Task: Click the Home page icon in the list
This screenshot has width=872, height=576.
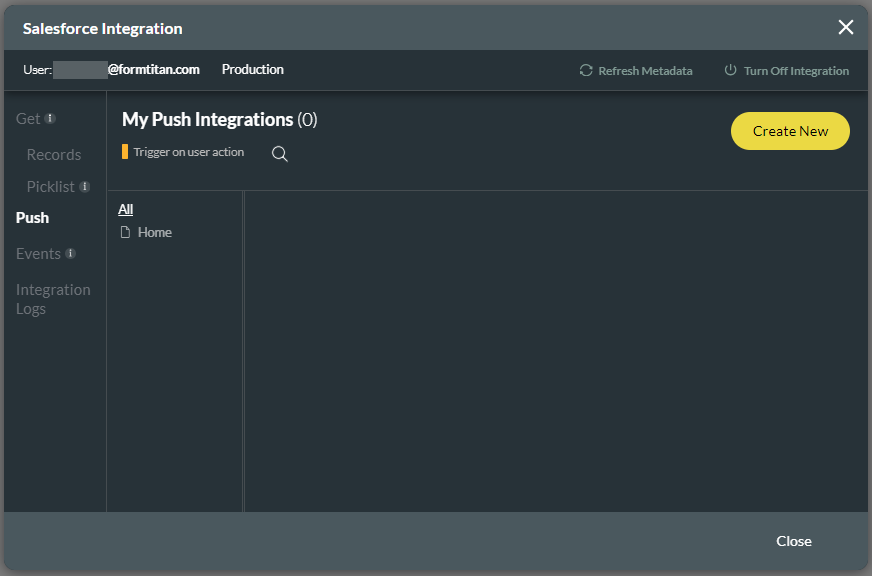Action: pos(125,231)
